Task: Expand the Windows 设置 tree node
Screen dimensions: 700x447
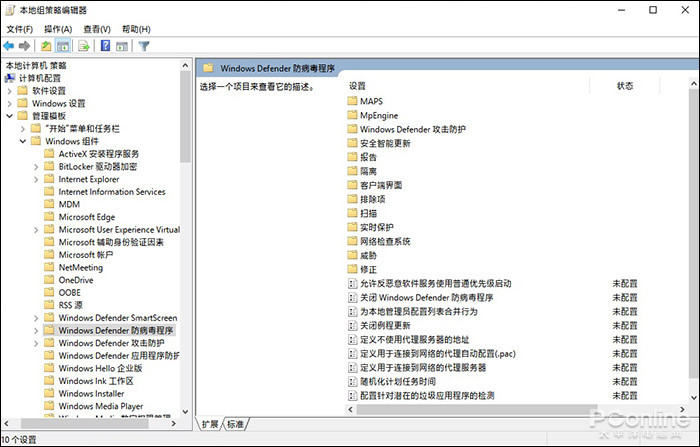Action: [9, 103]
